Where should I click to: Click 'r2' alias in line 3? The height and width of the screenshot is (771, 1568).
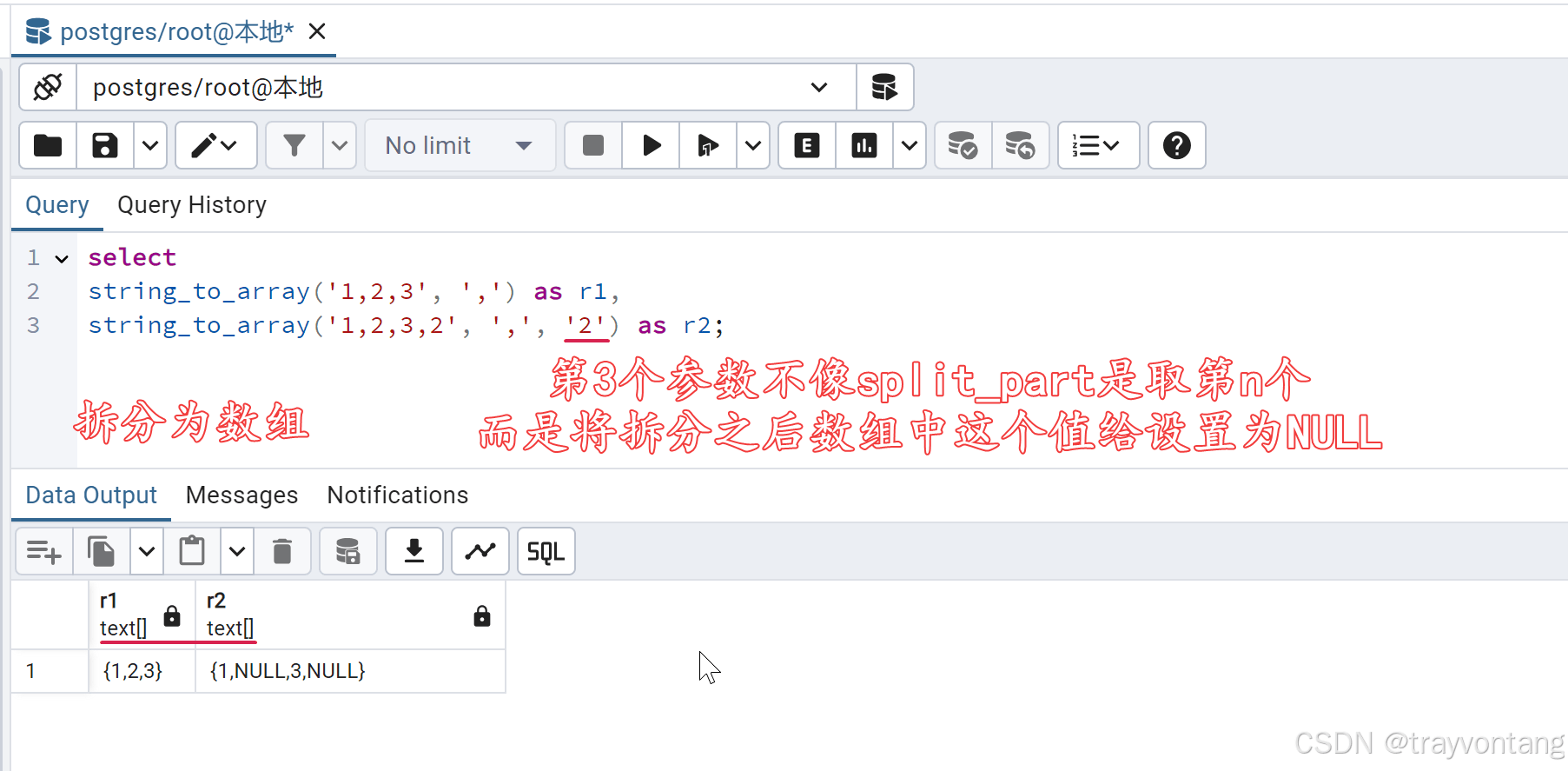[697, 325]
